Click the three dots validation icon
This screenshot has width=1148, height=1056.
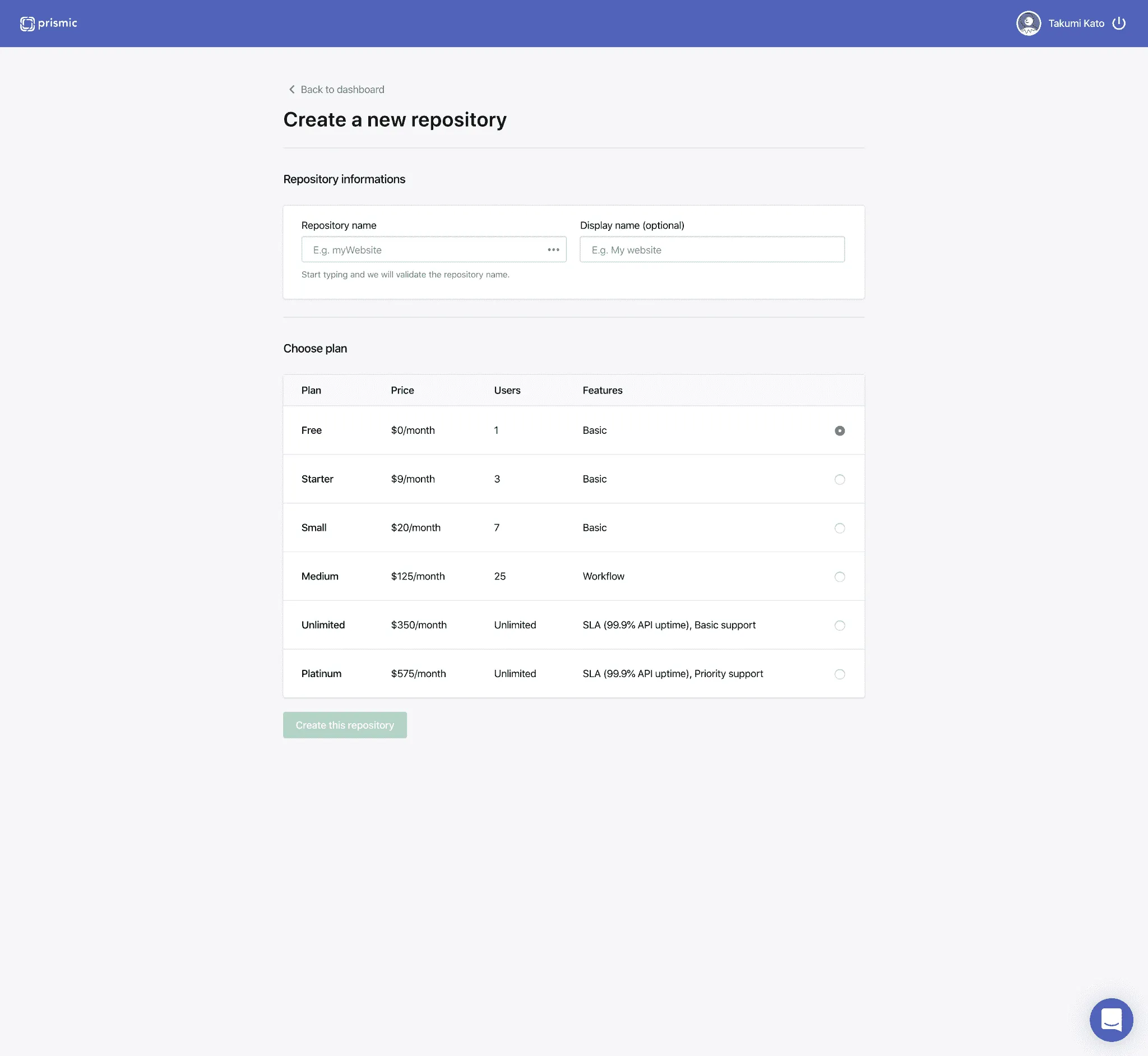[553, 250]
